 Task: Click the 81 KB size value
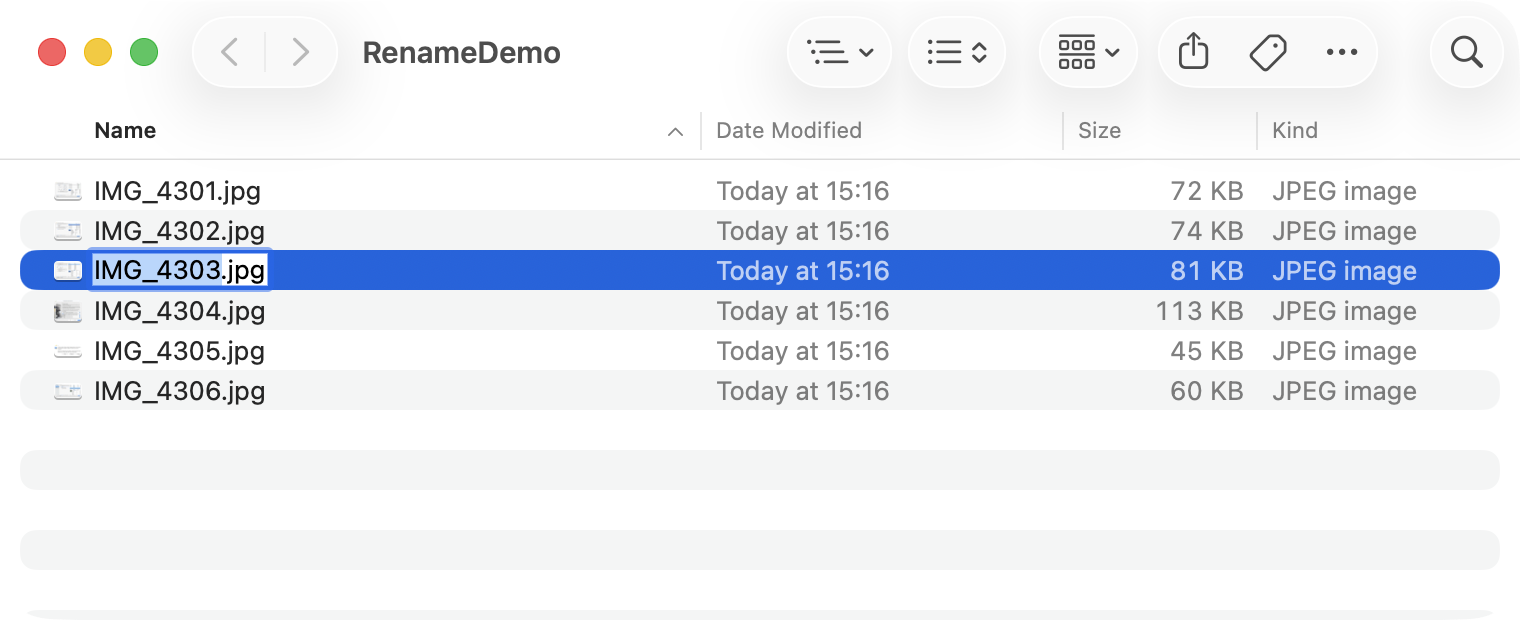(1208, 271)
